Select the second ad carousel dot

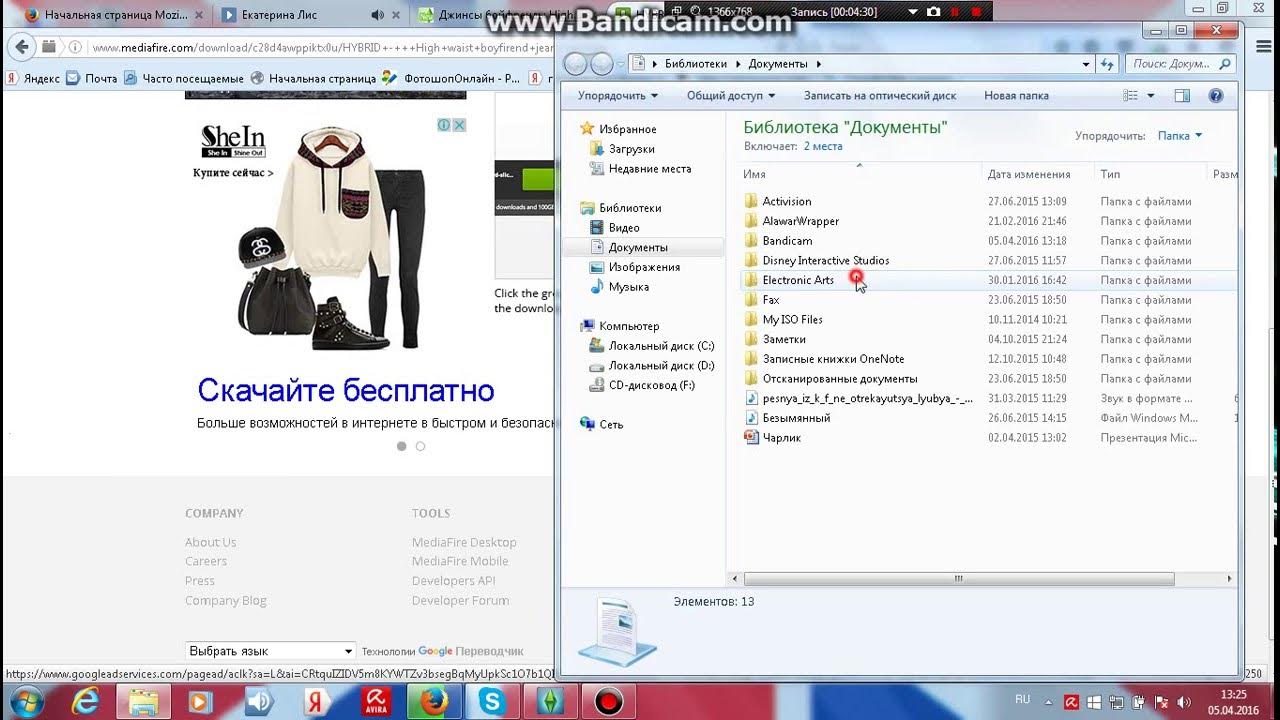420,446
